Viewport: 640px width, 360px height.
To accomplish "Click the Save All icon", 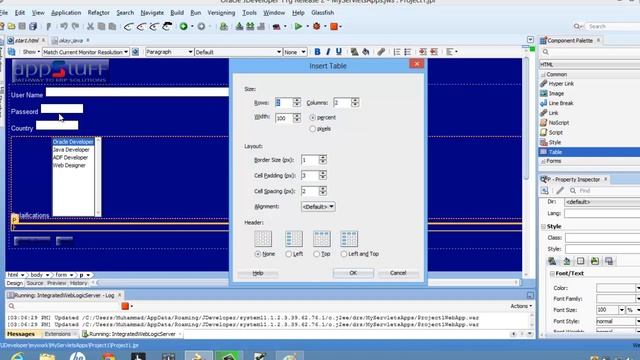I will point(33,27).
